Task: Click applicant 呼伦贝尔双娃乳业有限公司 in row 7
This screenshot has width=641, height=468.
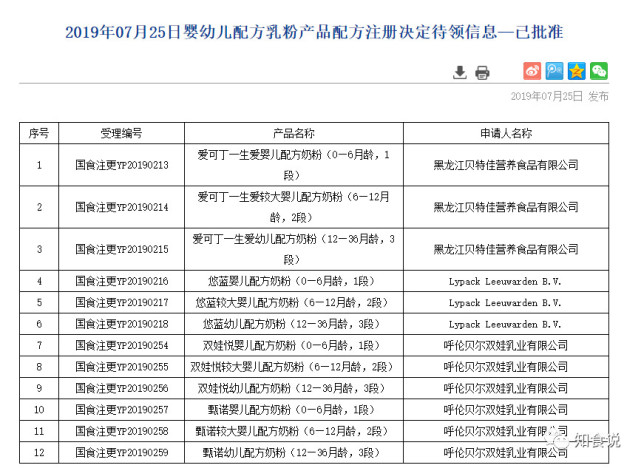Action: coord(506,345)
